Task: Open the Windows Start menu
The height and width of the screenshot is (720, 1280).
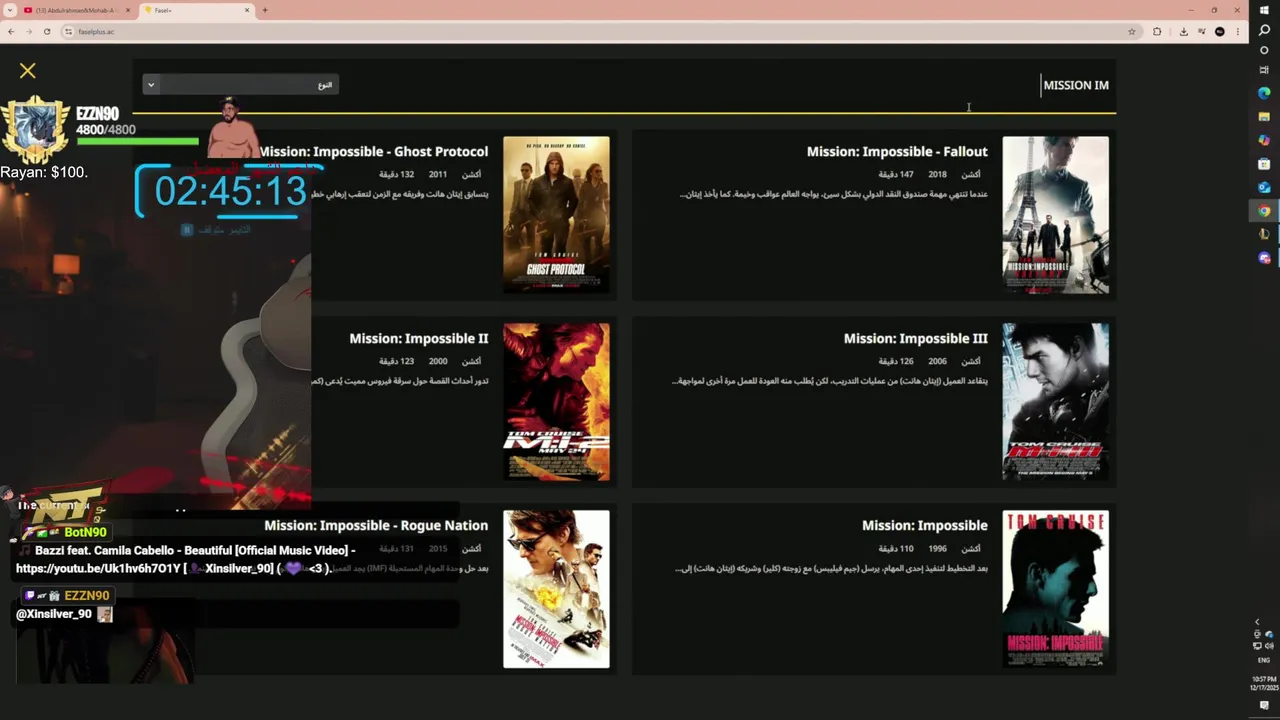Action: (x=1264, y=10)
